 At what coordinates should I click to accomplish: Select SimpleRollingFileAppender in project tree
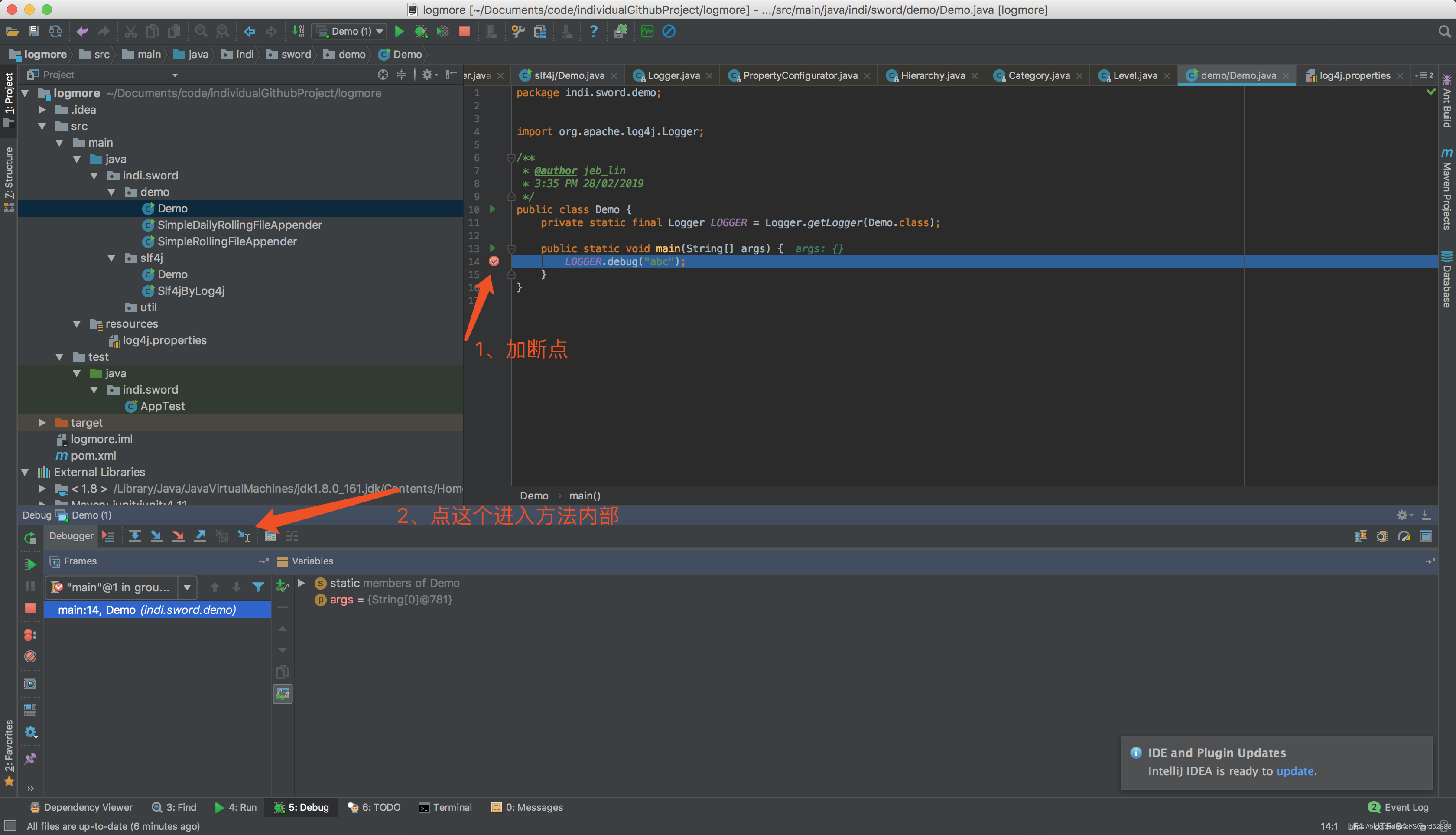227,241
